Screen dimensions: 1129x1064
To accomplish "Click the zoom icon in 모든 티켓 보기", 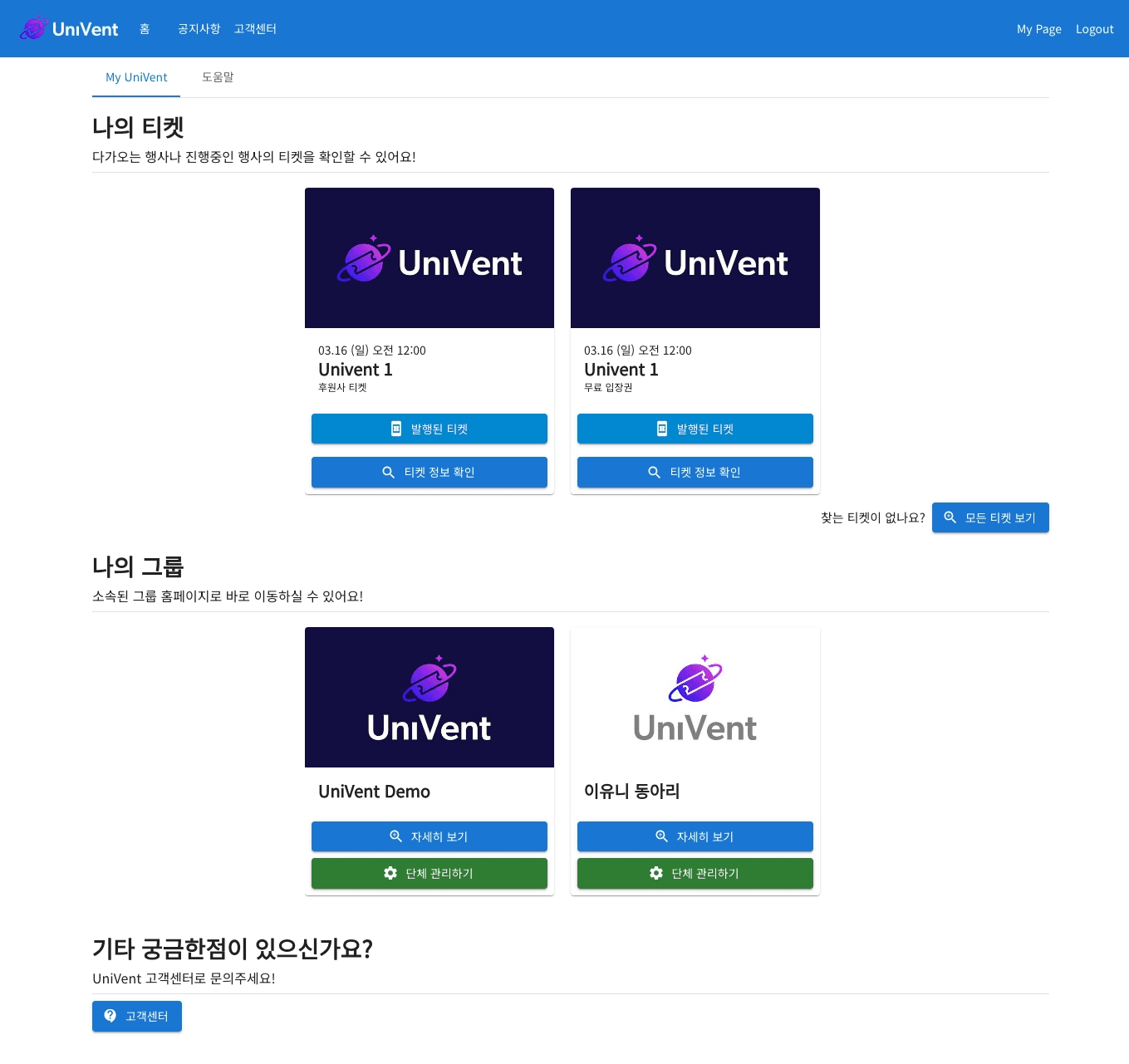I will (x=950, y=517).
